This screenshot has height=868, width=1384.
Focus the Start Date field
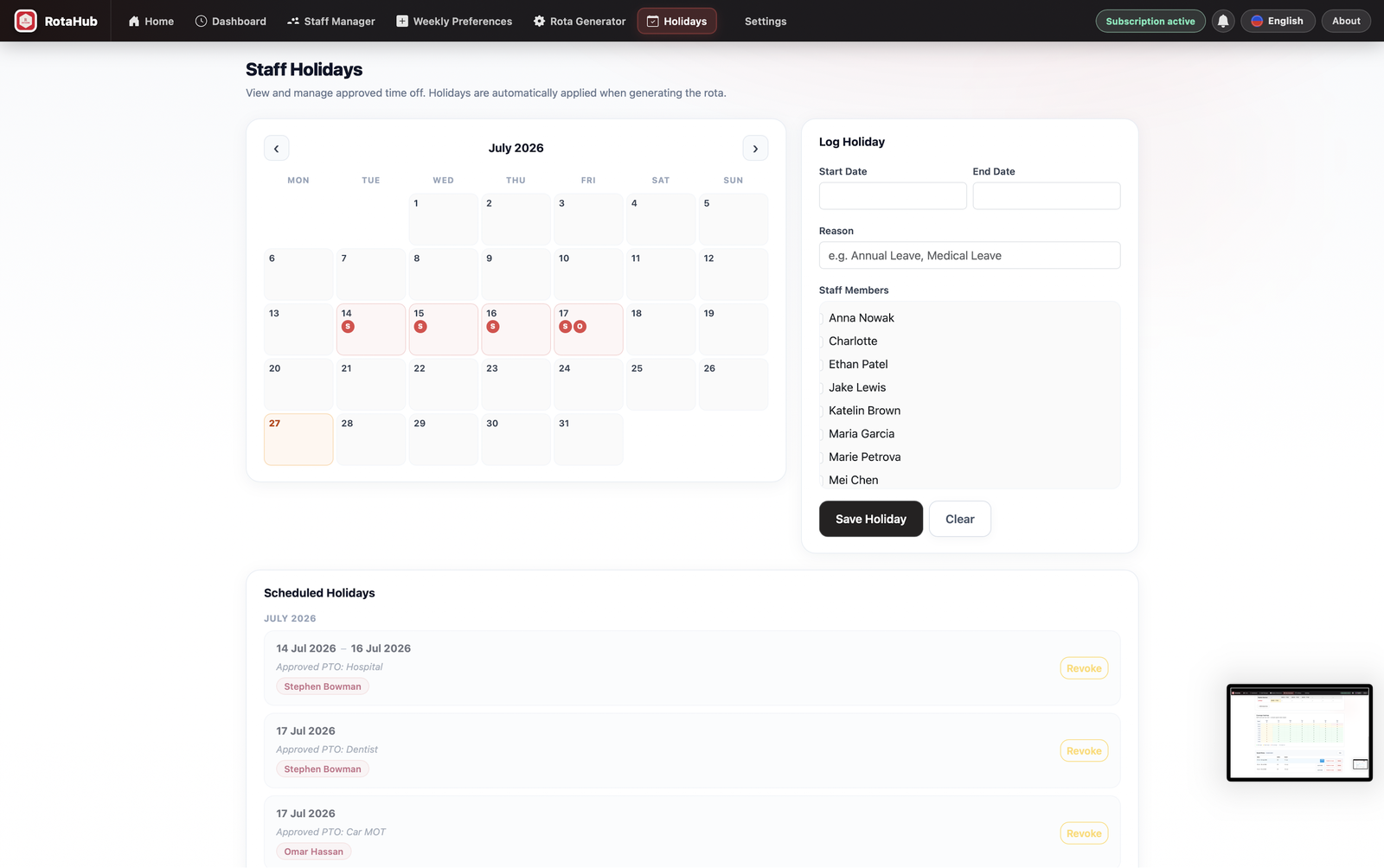[893, 195]
